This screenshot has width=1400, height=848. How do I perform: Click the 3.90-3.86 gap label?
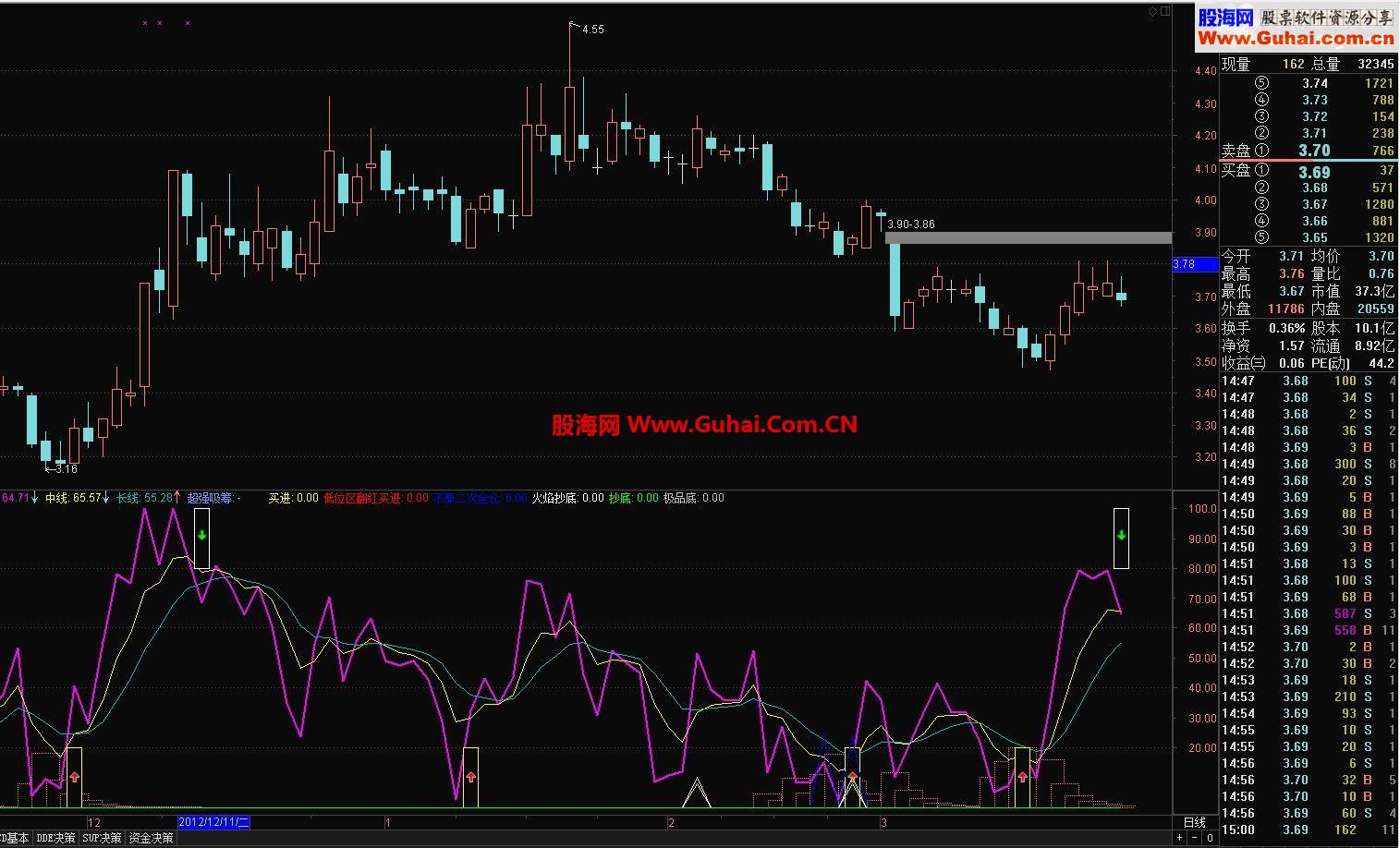tap(911, 224)
